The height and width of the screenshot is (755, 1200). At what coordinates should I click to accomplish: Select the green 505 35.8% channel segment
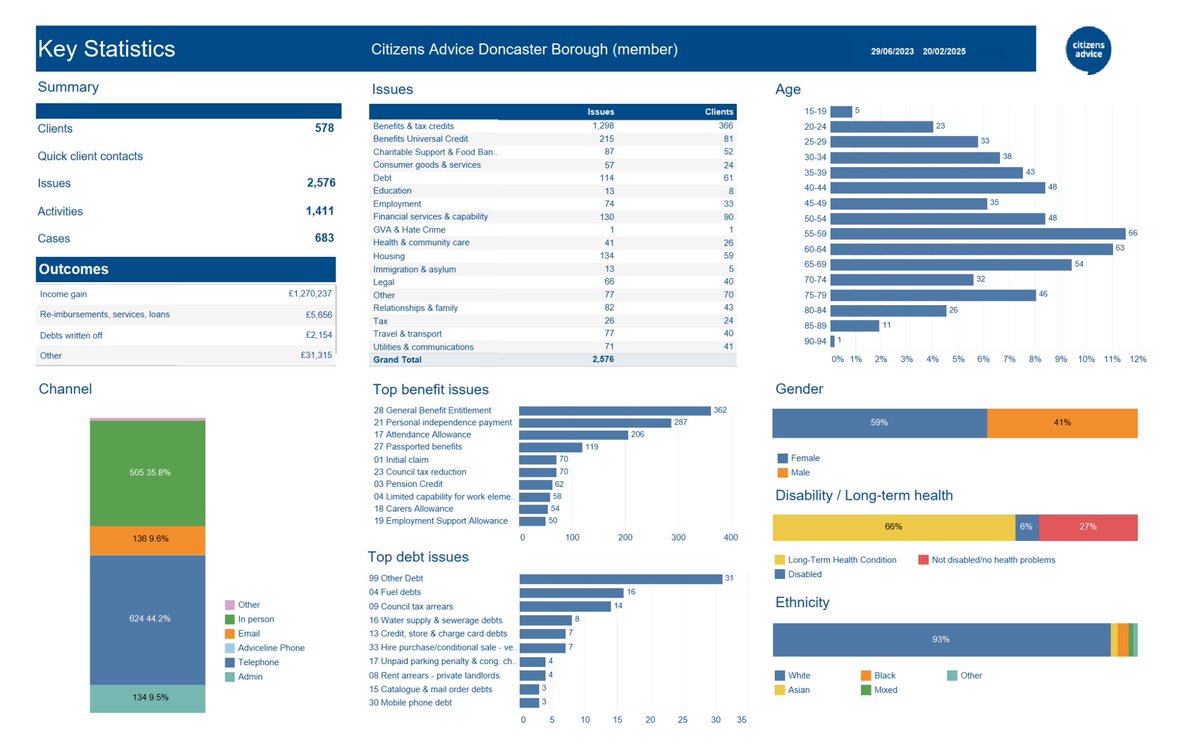click(148, 473)
